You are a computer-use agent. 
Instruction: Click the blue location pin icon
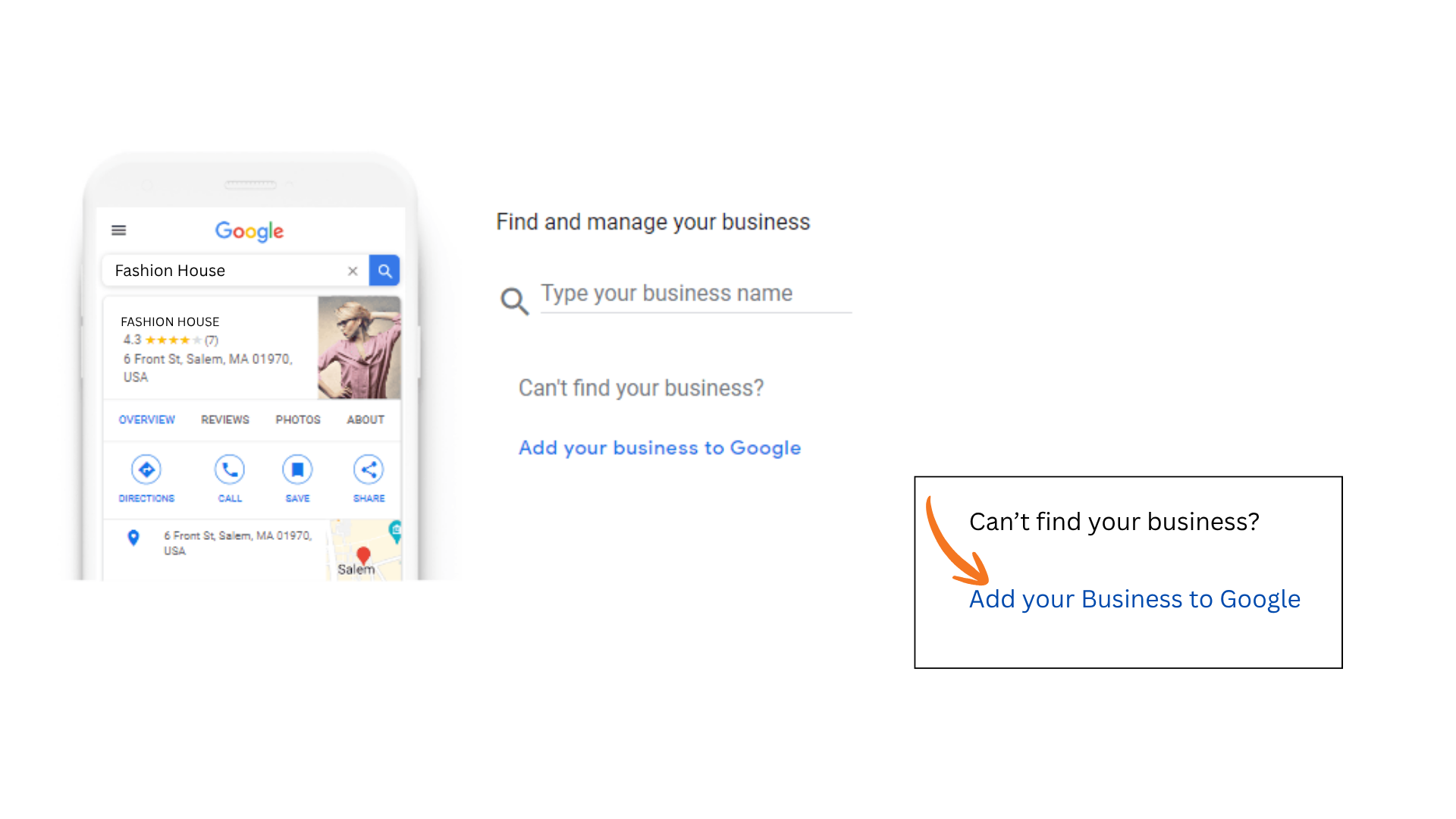(133, 538)
